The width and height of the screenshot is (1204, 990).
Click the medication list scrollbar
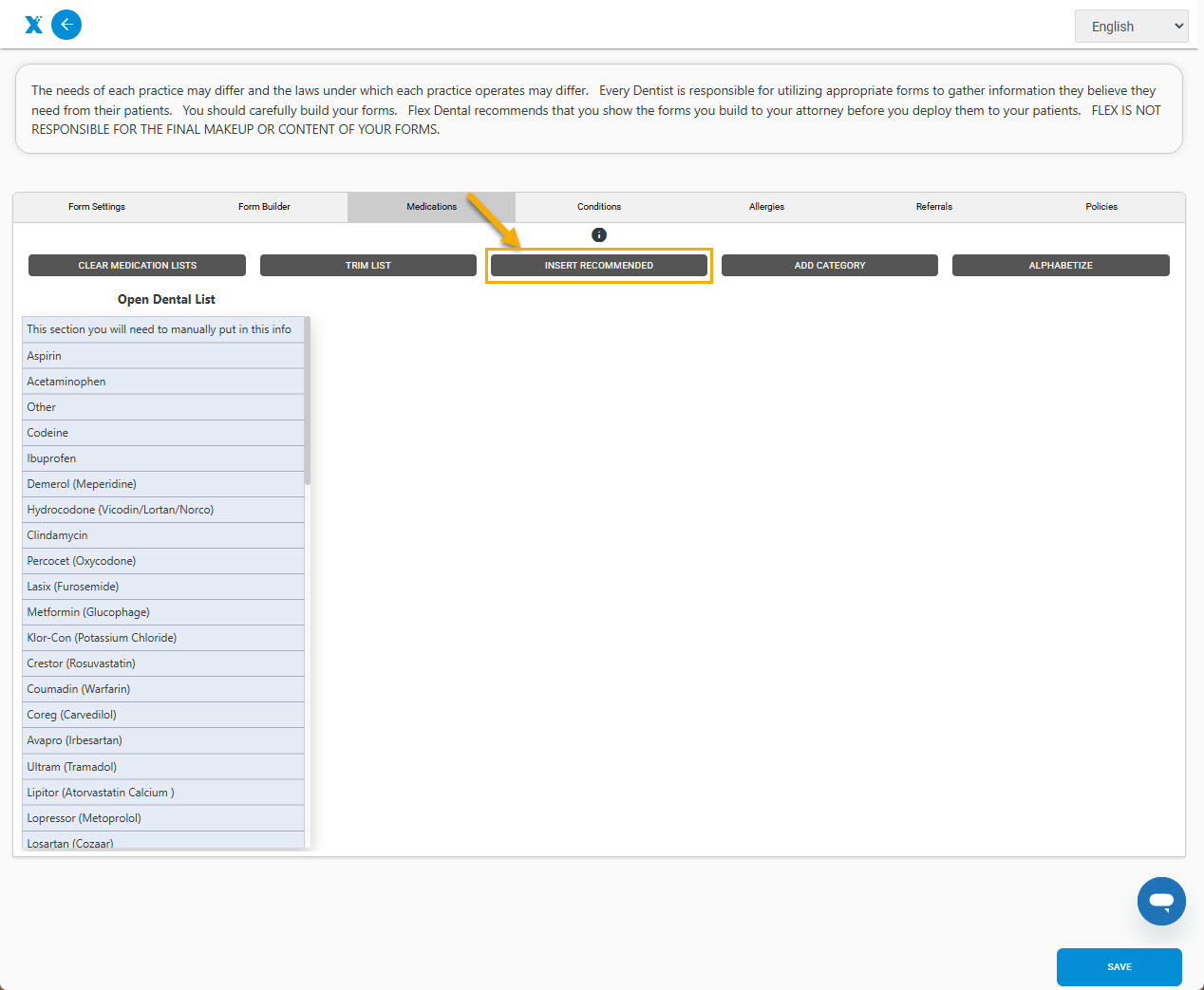(x=308, y=401)
